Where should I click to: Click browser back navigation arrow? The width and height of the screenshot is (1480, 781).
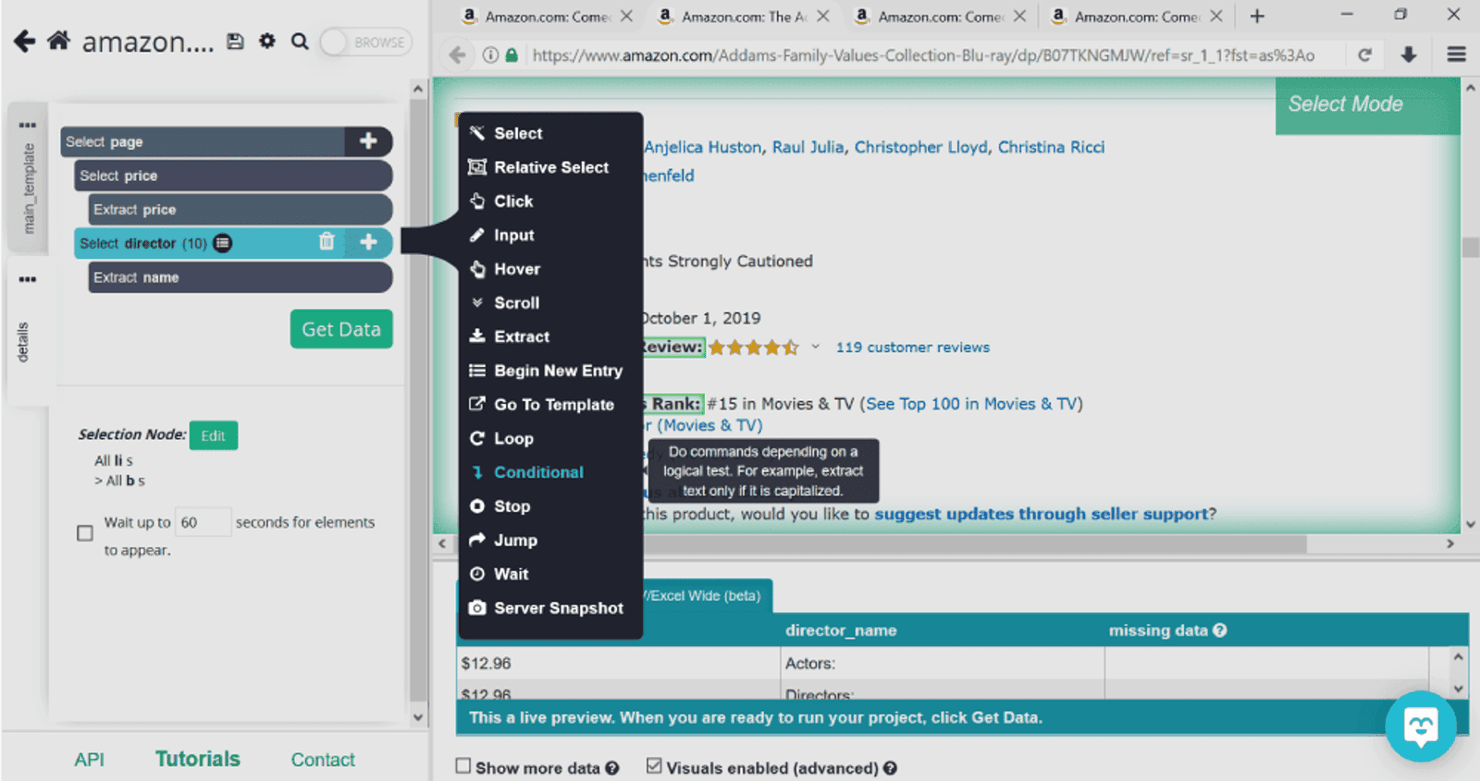pyautogui.click(x=458, y=55)
